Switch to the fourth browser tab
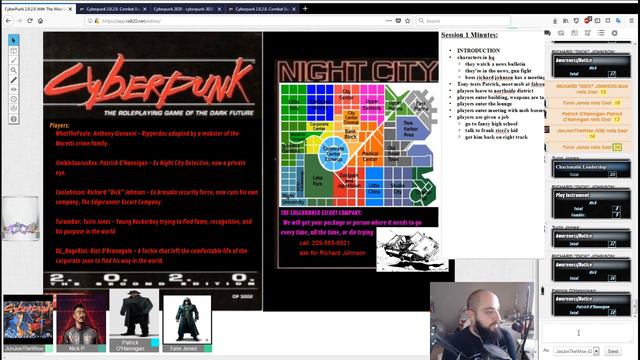Viewport: 640px width, 360px height. (x=262, y=9)
